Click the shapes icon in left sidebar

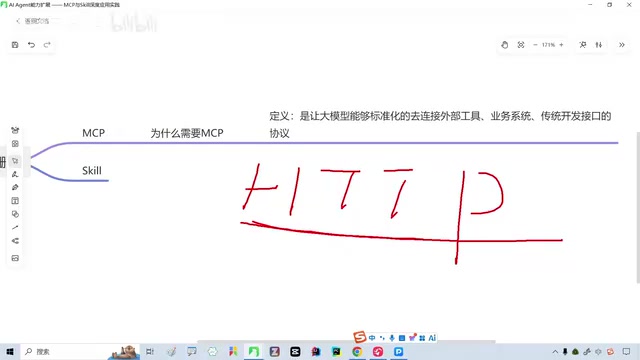15,214
